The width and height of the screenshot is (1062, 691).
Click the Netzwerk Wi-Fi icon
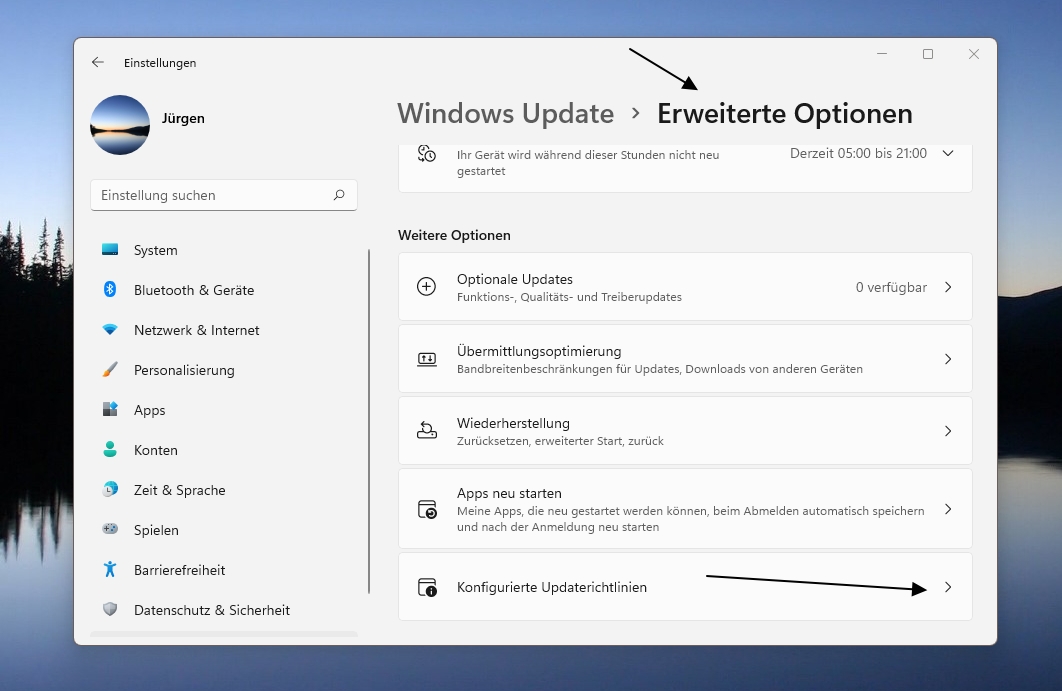coord(110,330)
